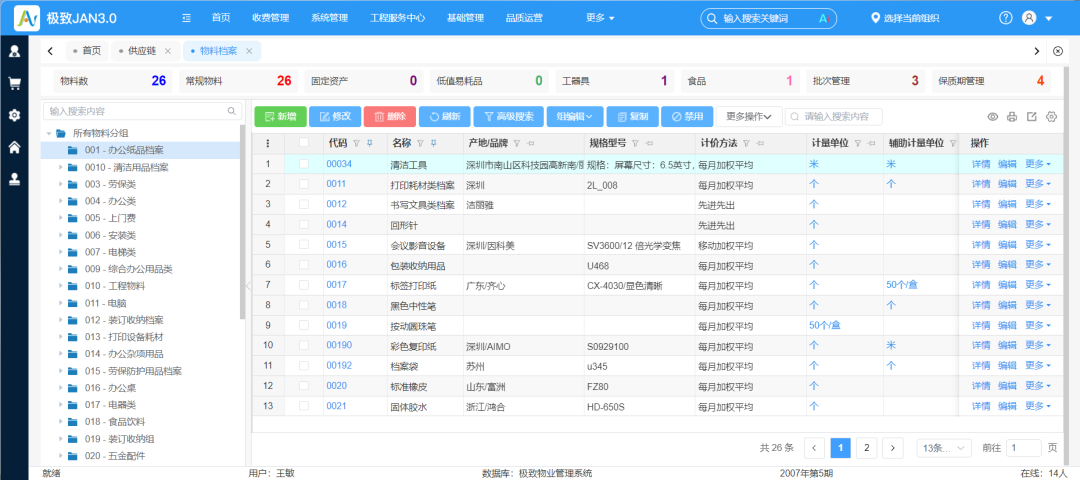
Task: Check the row for 回形针
Action: point(304,225)
